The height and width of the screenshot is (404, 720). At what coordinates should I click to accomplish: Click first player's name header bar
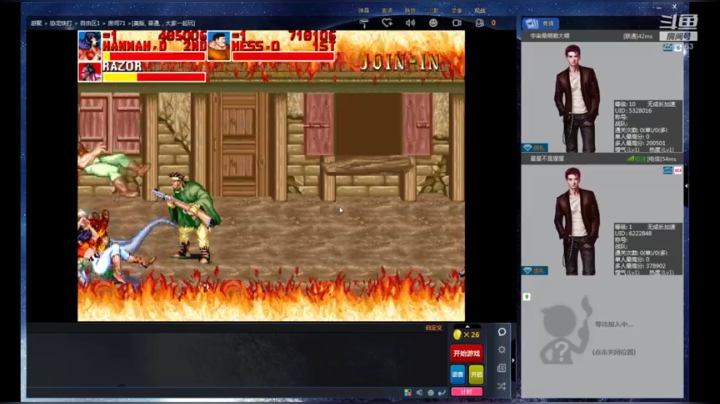click(602, 36)
